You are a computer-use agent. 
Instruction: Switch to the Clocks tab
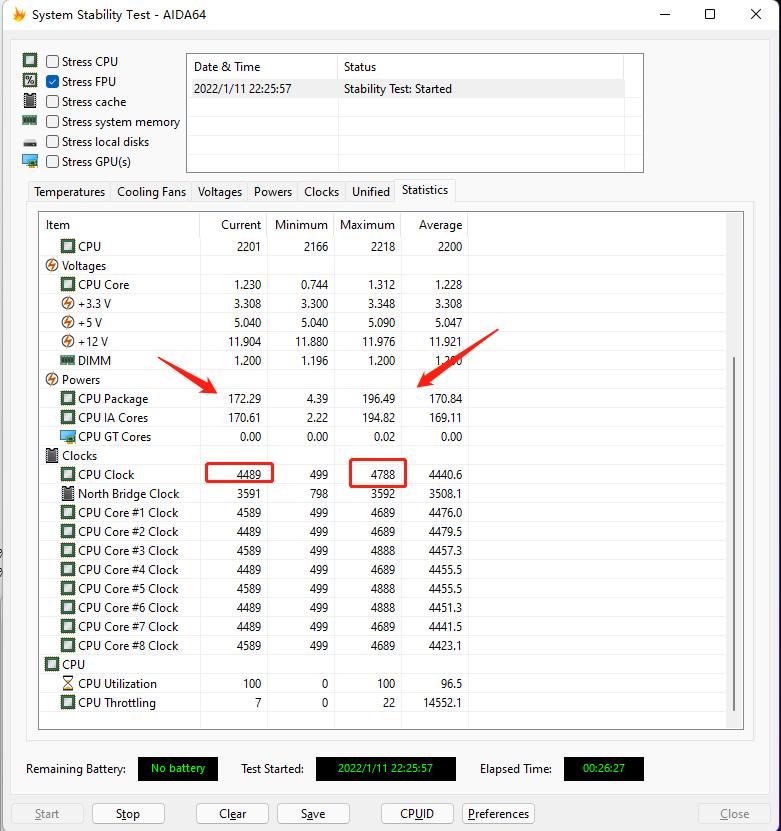(322, 191)
